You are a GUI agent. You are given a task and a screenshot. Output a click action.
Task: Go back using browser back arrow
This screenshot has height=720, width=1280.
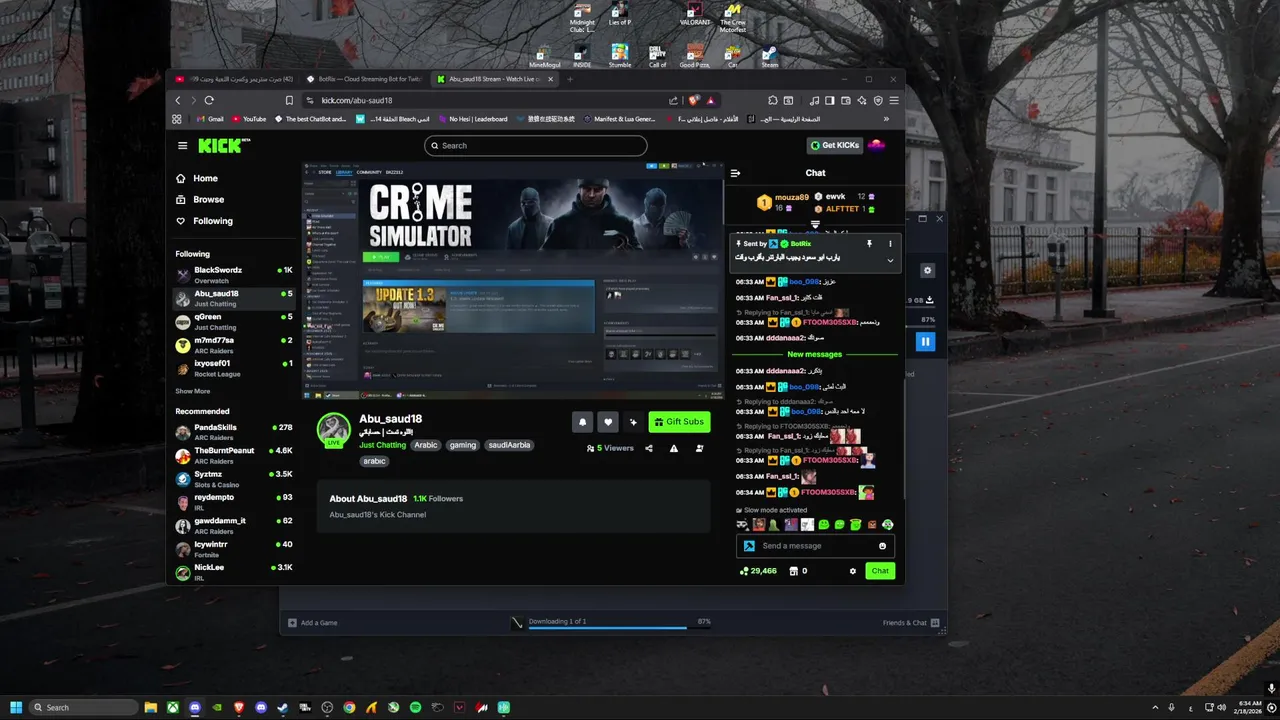coord(178,100)
